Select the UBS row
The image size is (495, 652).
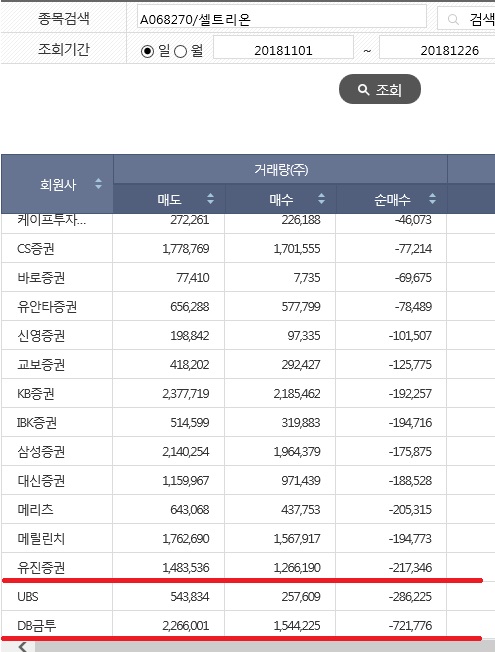pos(248,596)
